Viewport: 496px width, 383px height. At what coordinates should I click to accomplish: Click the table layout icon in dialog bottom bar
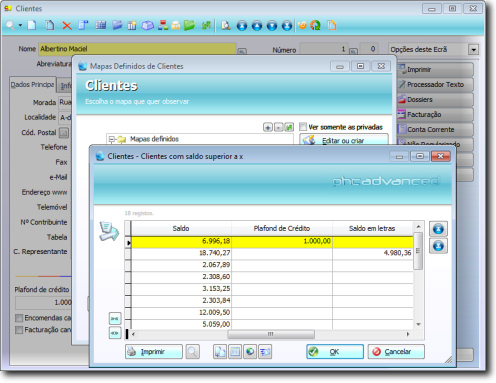[235, 352]
